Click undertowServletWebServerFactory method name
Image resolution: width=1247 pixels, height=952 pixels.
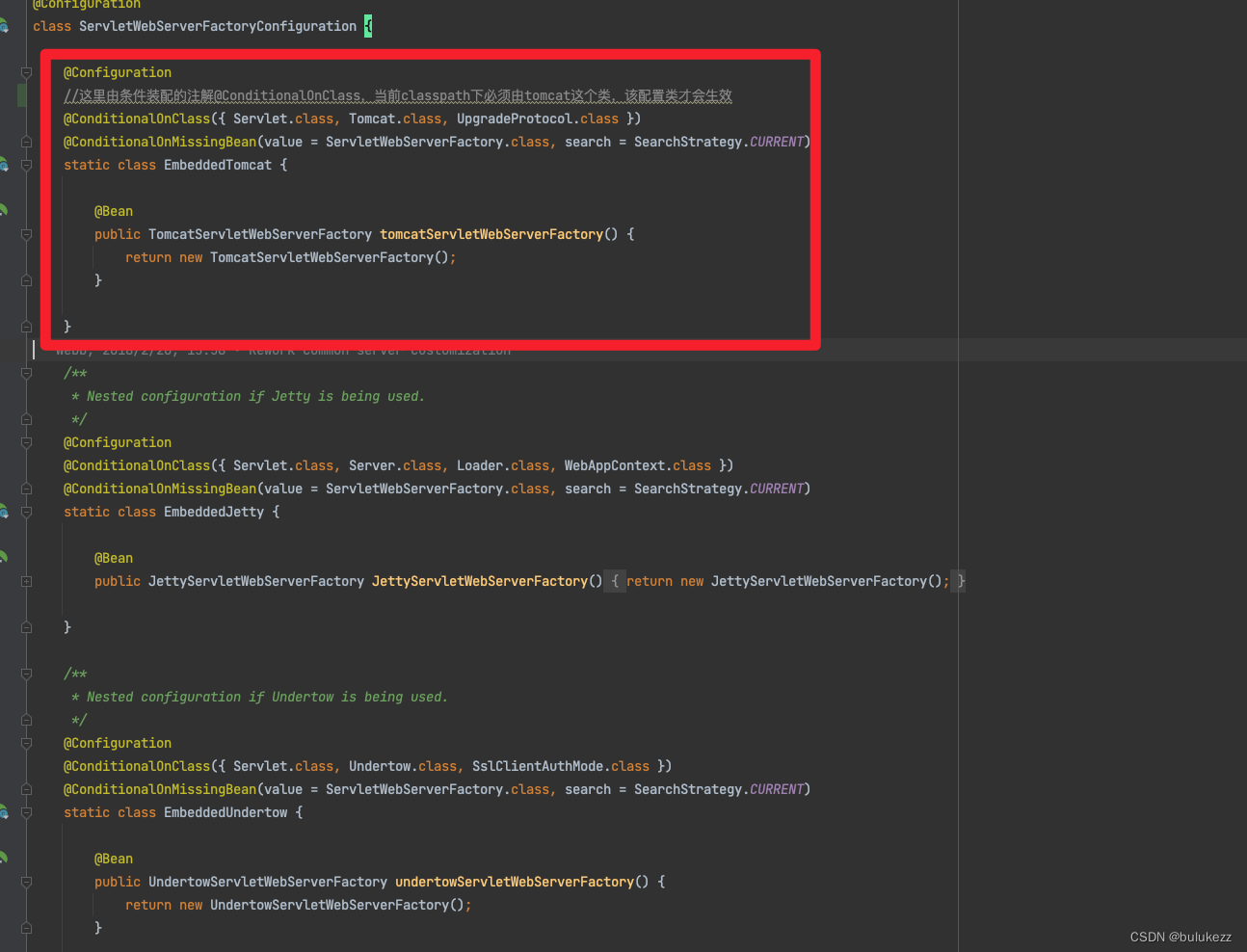(x=515, y=882)
